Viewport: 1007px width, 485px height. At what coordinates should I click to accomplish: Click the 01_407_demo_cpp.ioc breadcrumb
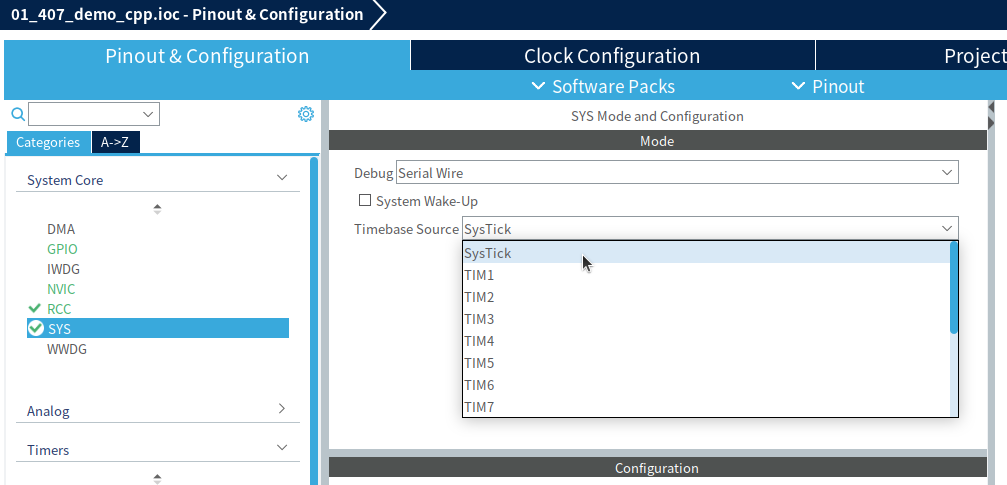click(186, 14)
